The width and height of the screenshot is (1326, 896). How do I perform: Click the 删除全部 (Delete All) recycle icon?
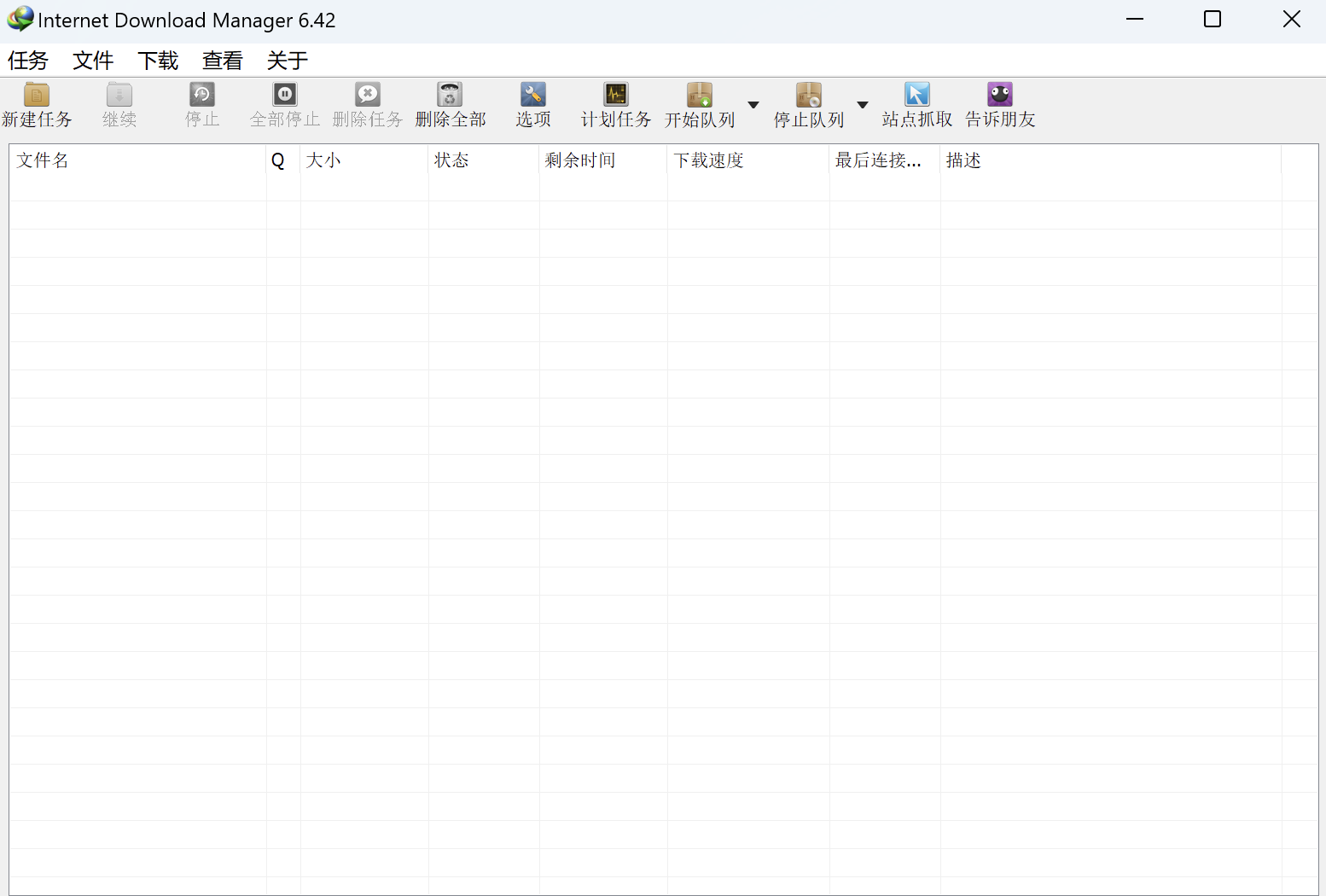(450, 95)
